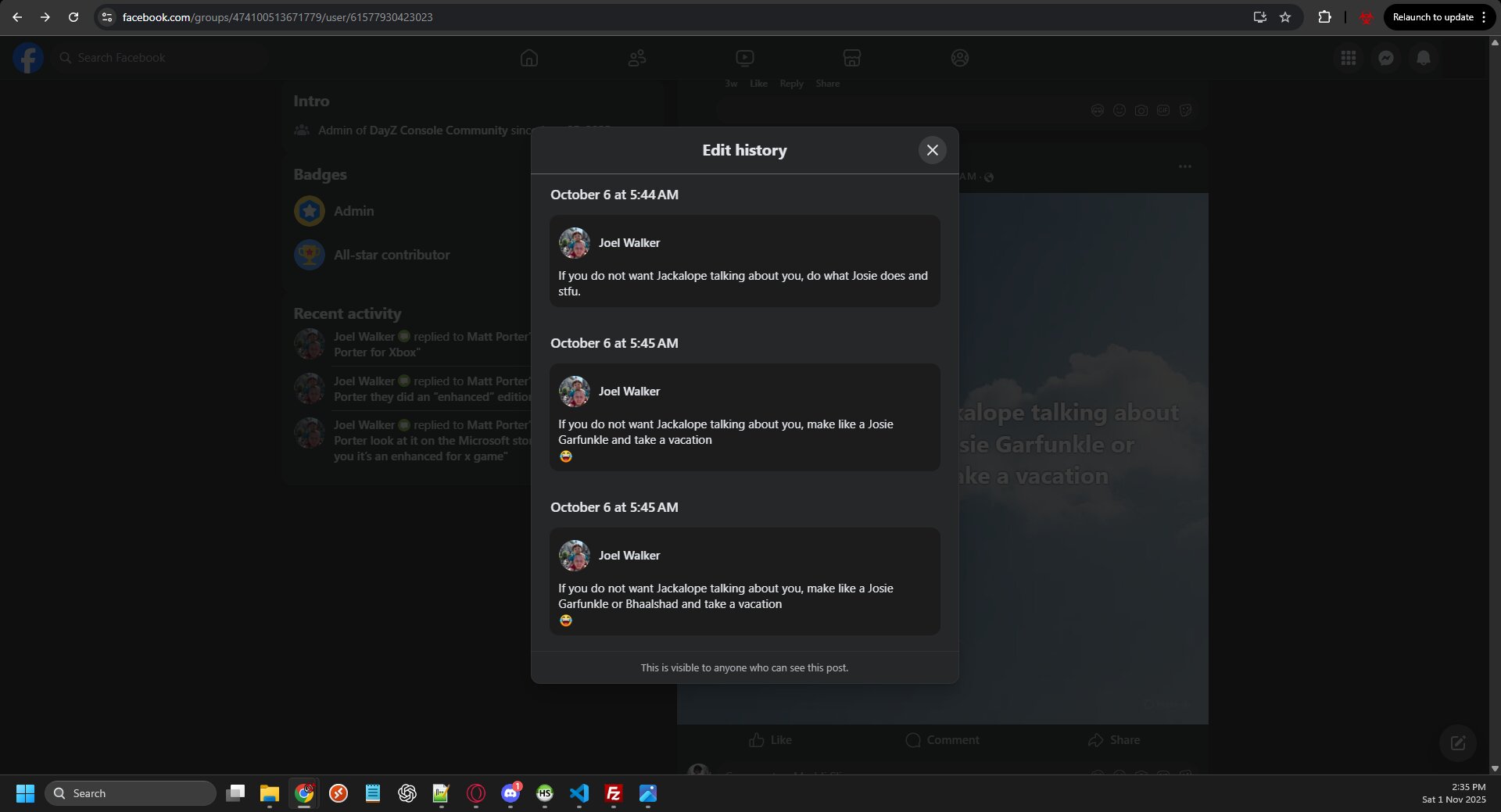Open the Messenger icon
This screenshot has height=812, width=1501.
point(1386,58)
